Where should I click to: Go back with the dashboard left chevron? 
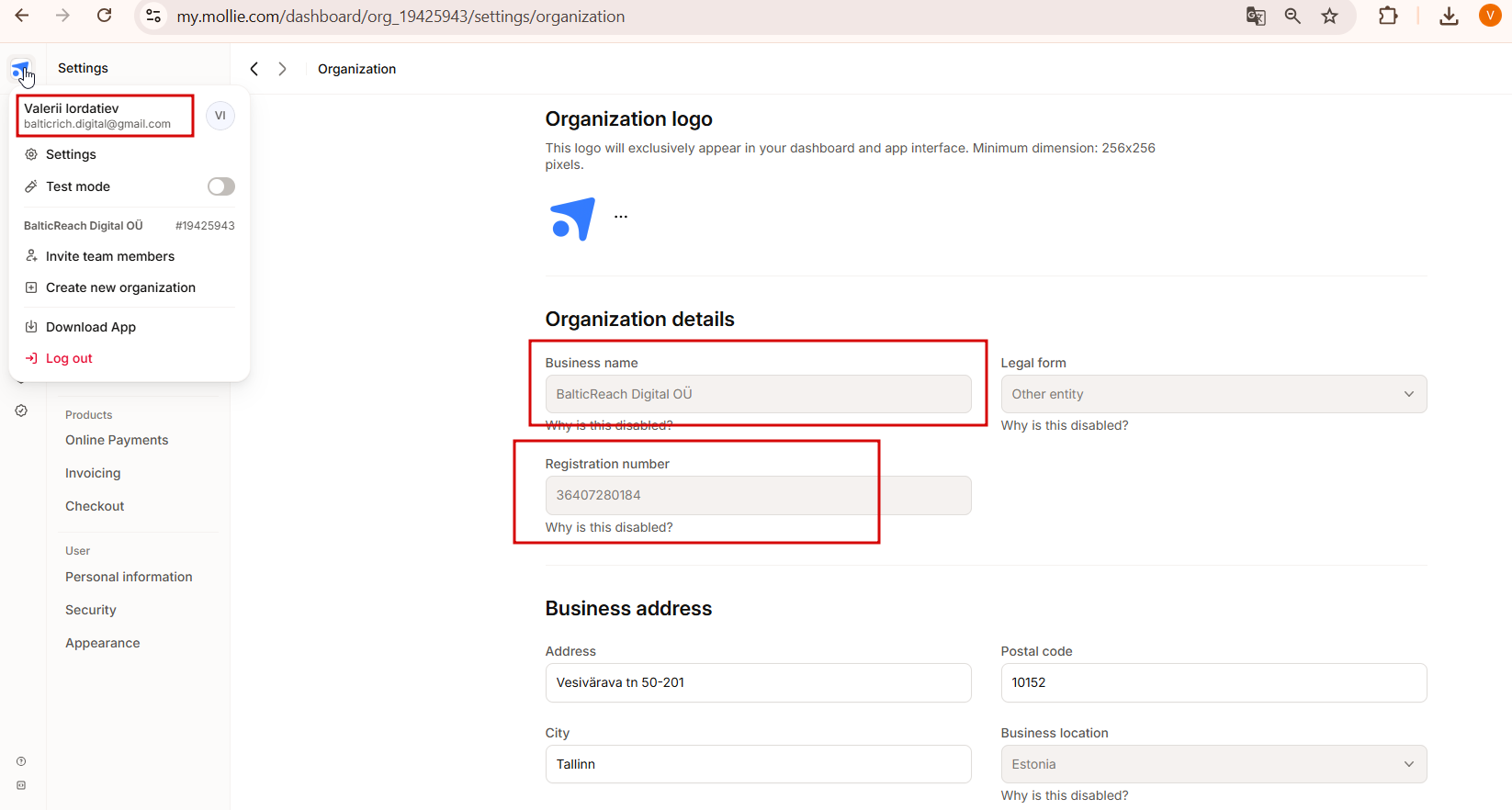(254, 69)
